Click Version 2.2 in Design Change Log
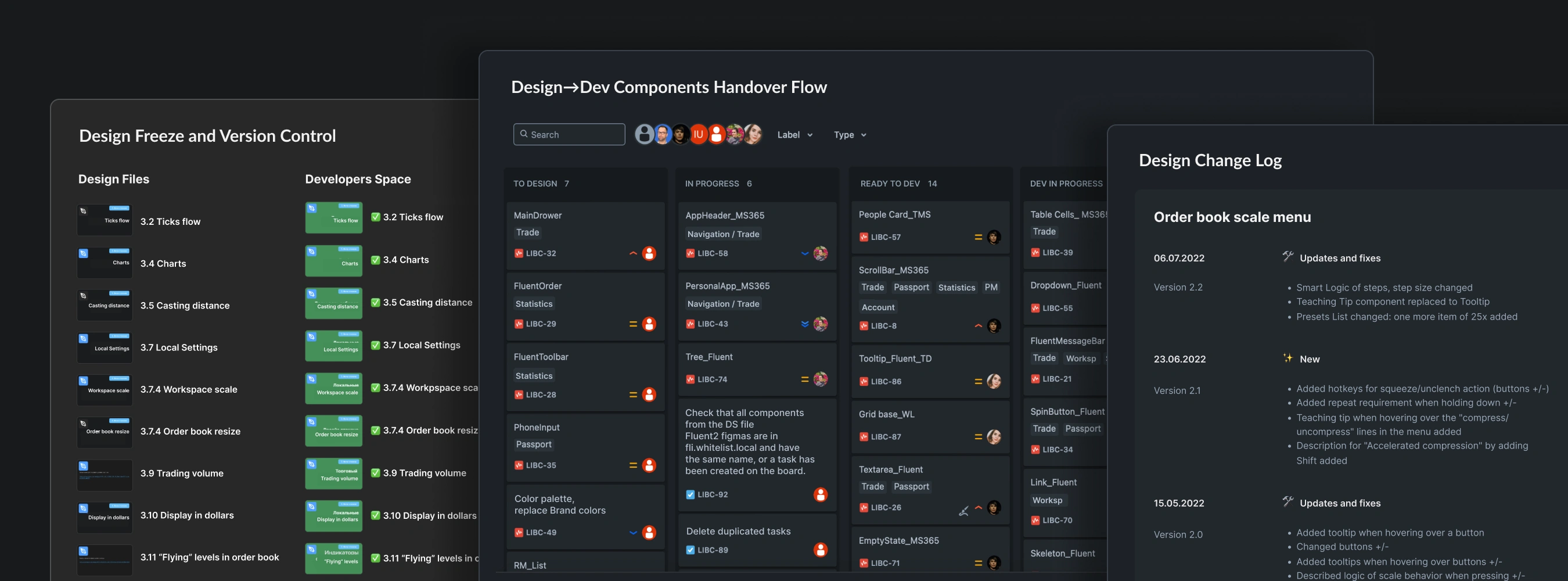The width and height of the screenshot is (1568, 581). coord(1178,287)
